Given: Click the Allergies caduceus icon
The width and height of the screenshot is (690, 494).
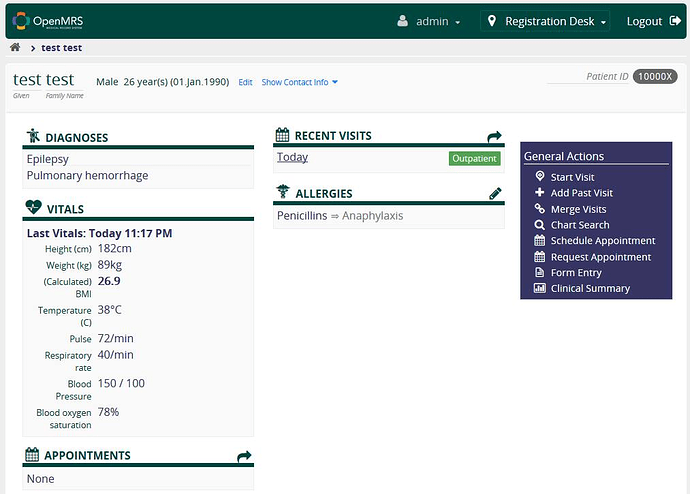Looking at the screenshot, I should pos(283,192).
